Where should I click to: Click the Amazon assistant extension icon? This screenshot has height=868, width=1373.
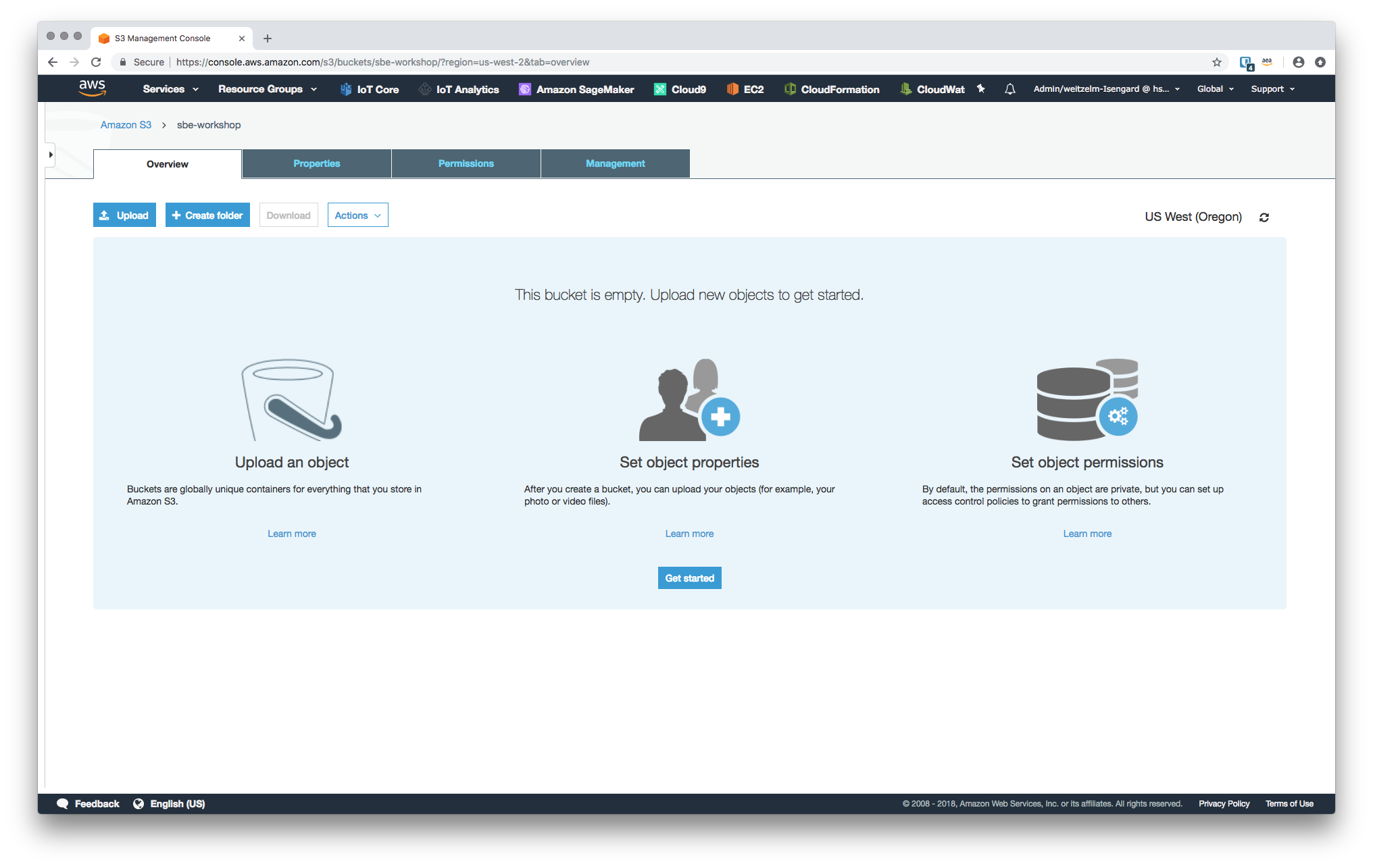click(x=1267, y=62)
